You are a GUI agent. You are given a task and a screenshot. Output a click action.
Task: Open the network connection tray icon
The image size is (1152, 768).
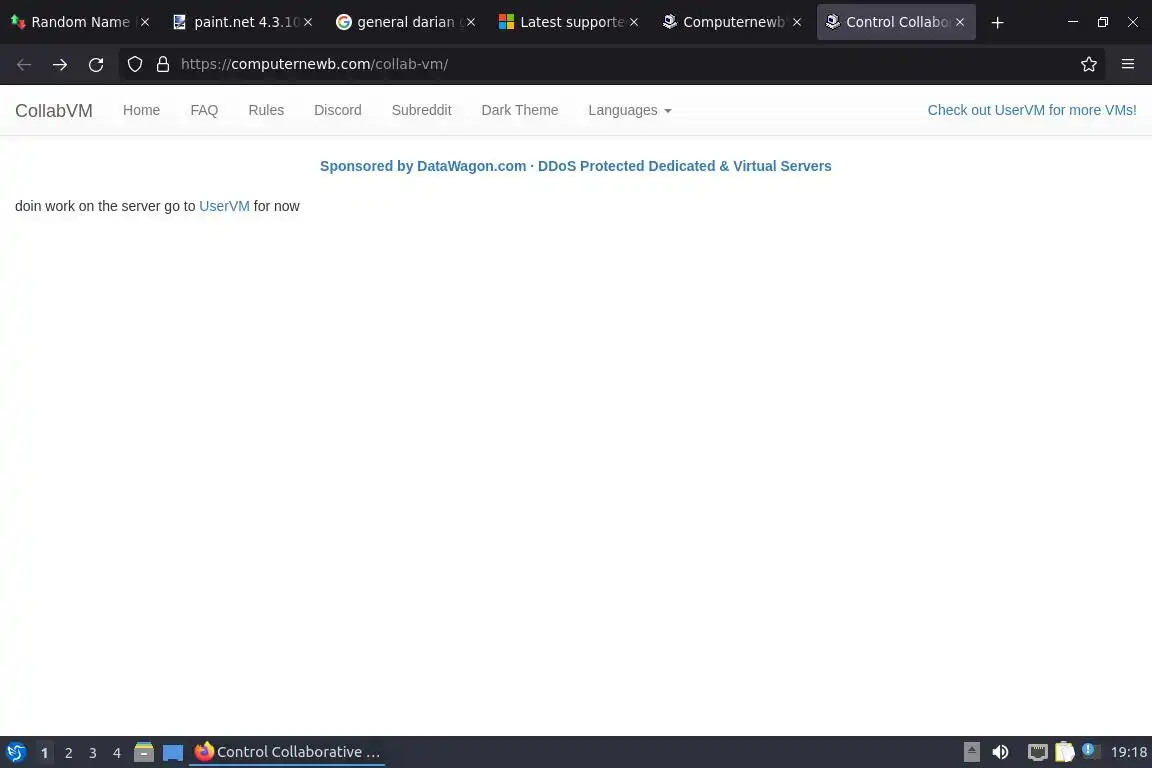click(1037, 753)
